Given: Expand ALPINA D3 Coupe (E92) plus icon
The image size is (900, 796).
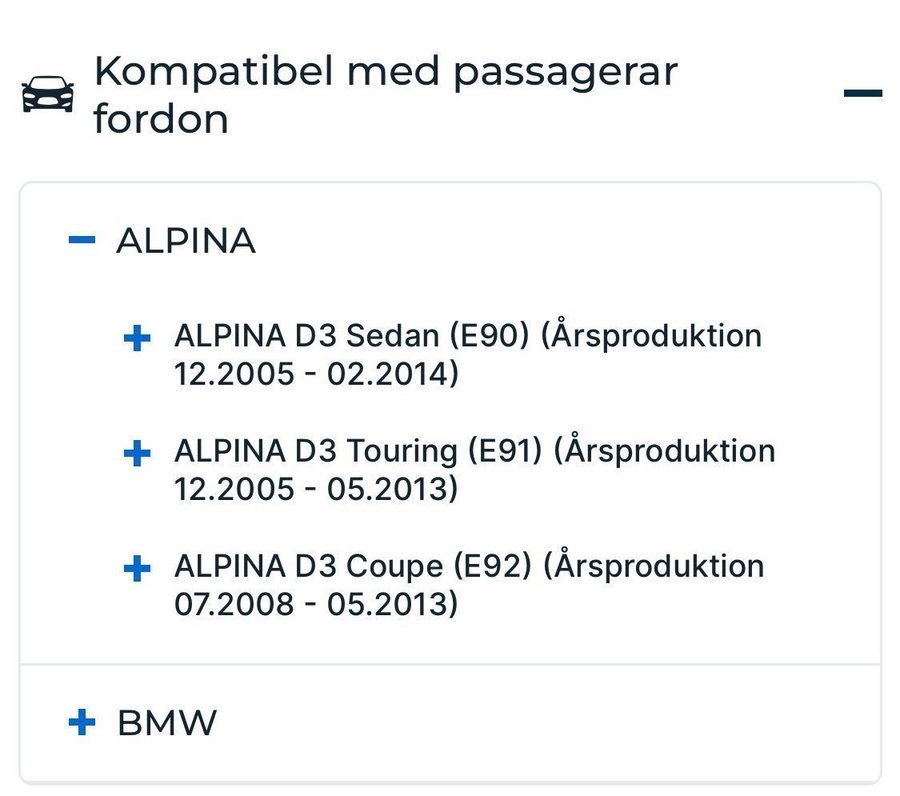Looking at the screenshot, I should click(x=137, y=569).
